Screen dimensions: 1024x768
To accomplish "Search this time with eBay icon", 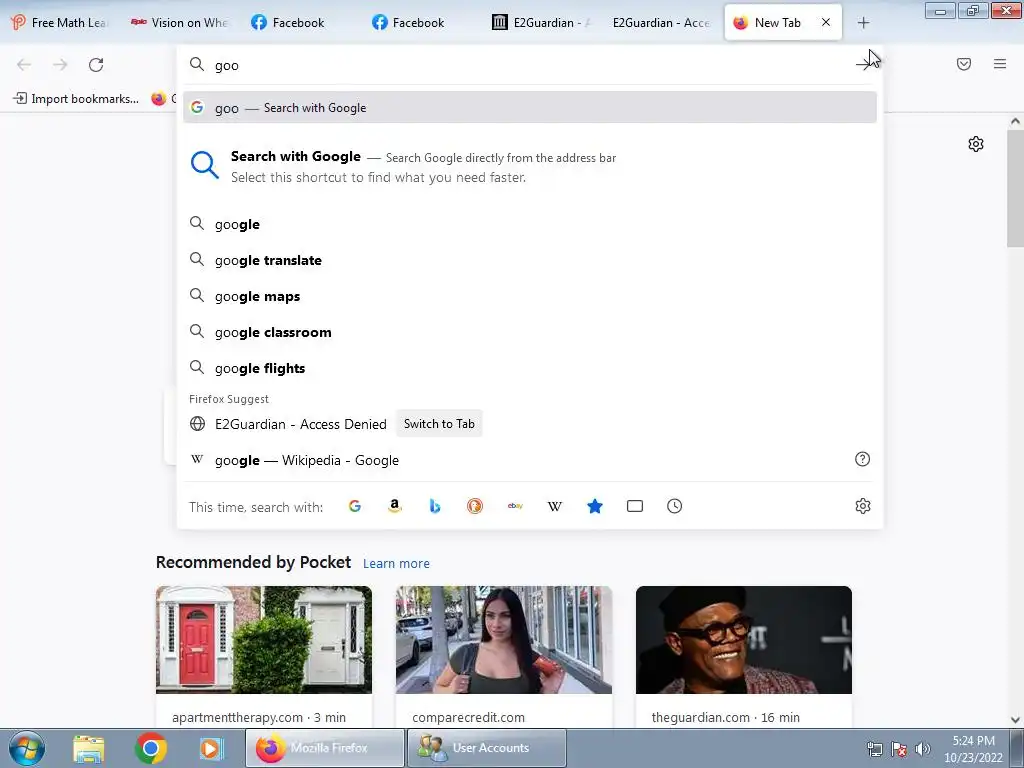I will pos(515,506).
